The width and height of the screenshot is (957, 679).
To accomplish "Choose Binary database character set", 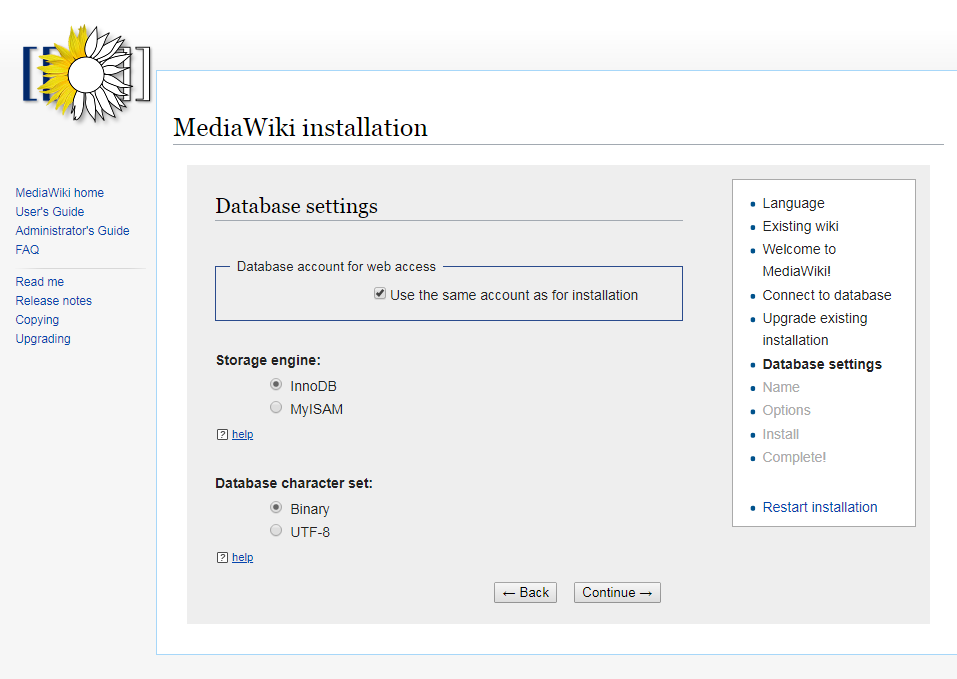I will [276, 507].
